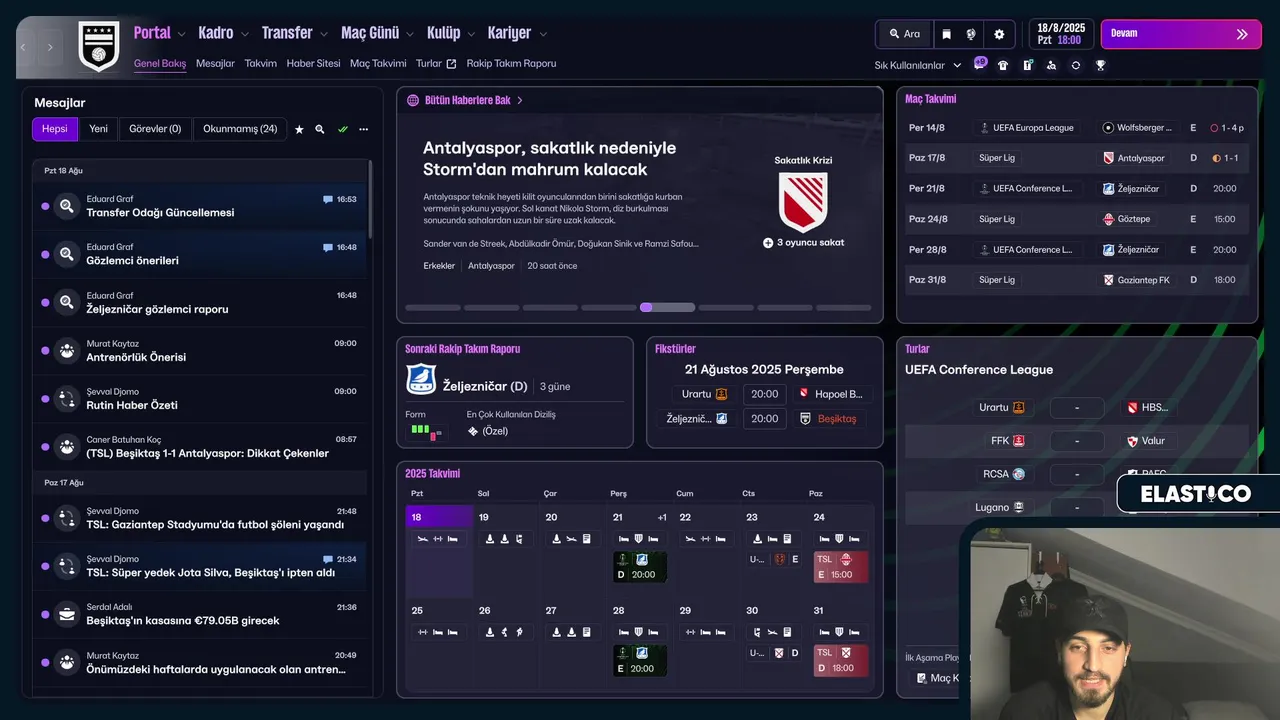
Task: Open the Maç Takvimi sub-tab
Action: coord(378,63)
